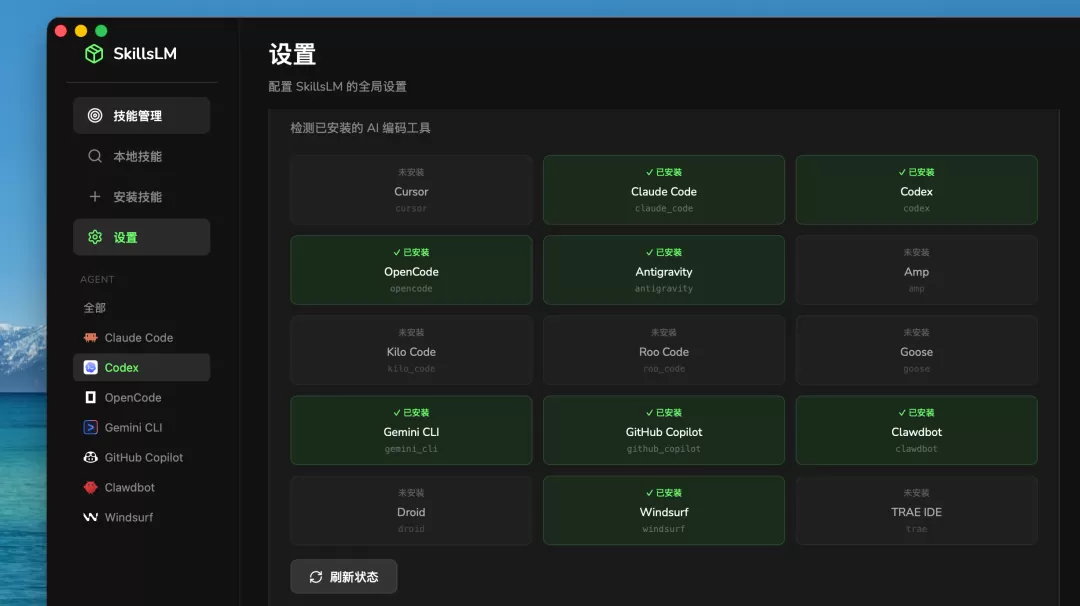Screen dimensions: 1080x606
Task: Click the text 检测已安装的 AI 编码工具
Action: [360, 128]
